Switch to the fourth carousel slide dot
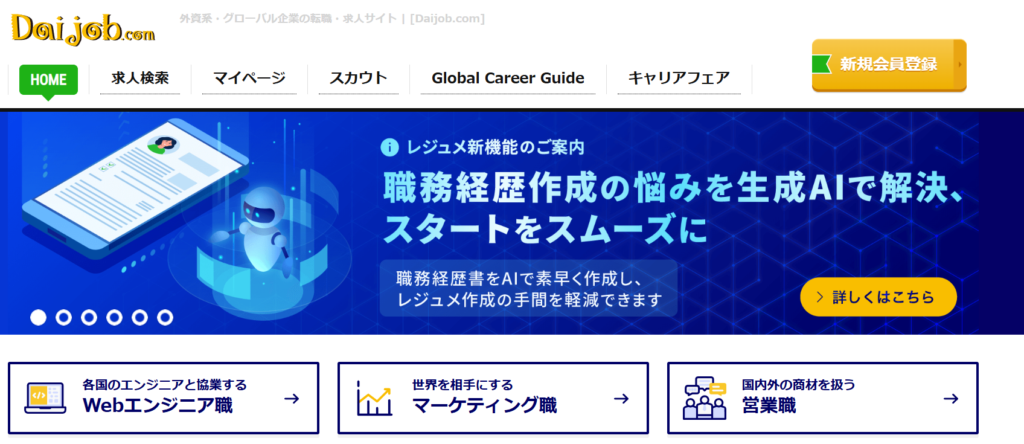 [115, 317]
